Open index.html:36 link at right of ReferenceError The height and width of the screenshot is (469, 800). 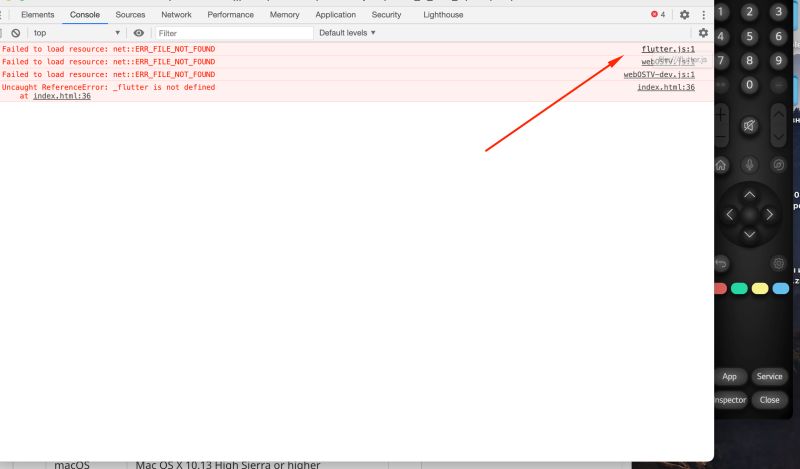(666, 87)
